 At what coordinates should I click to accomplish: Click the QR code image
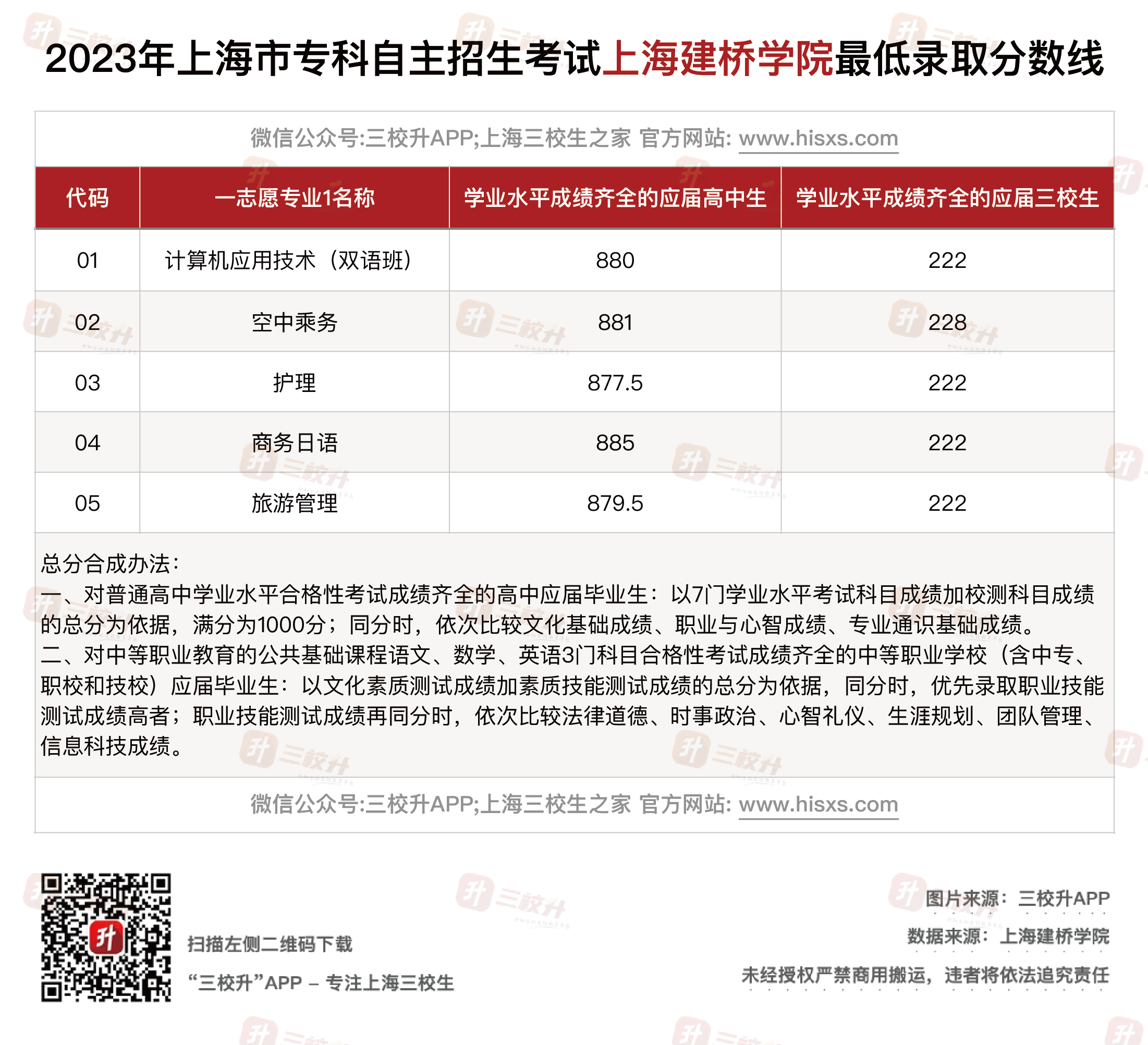(106, 938)
